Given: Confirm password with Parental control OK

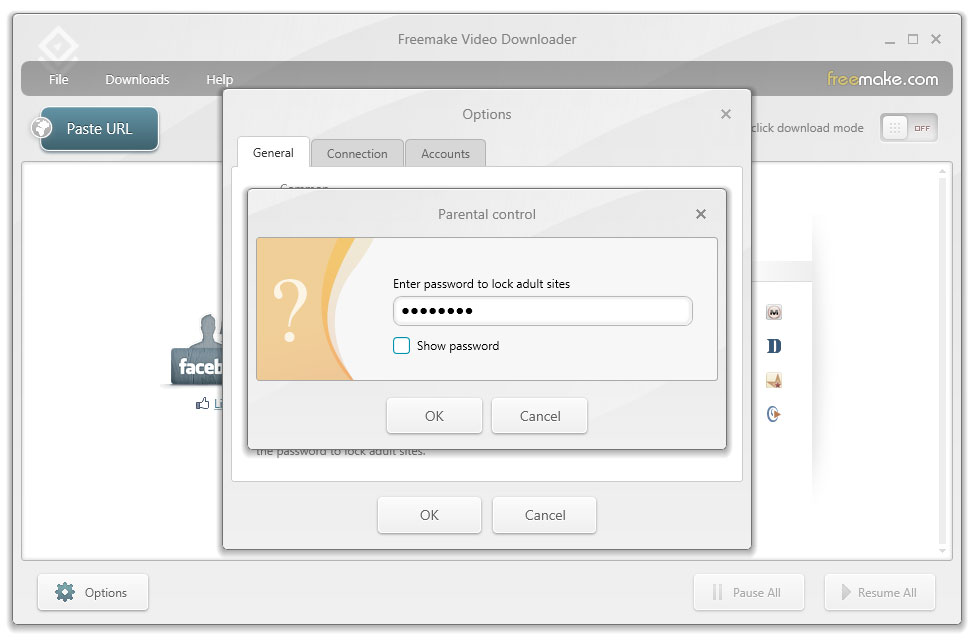Looking at the screenshot, I should coord(434,415).
